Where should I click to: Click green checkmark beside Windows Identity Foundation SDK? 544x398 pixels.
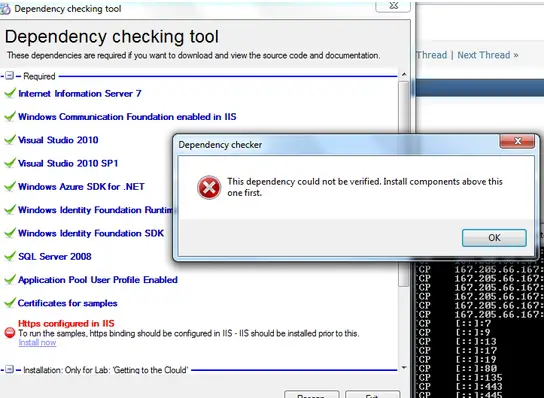(10, 233)
